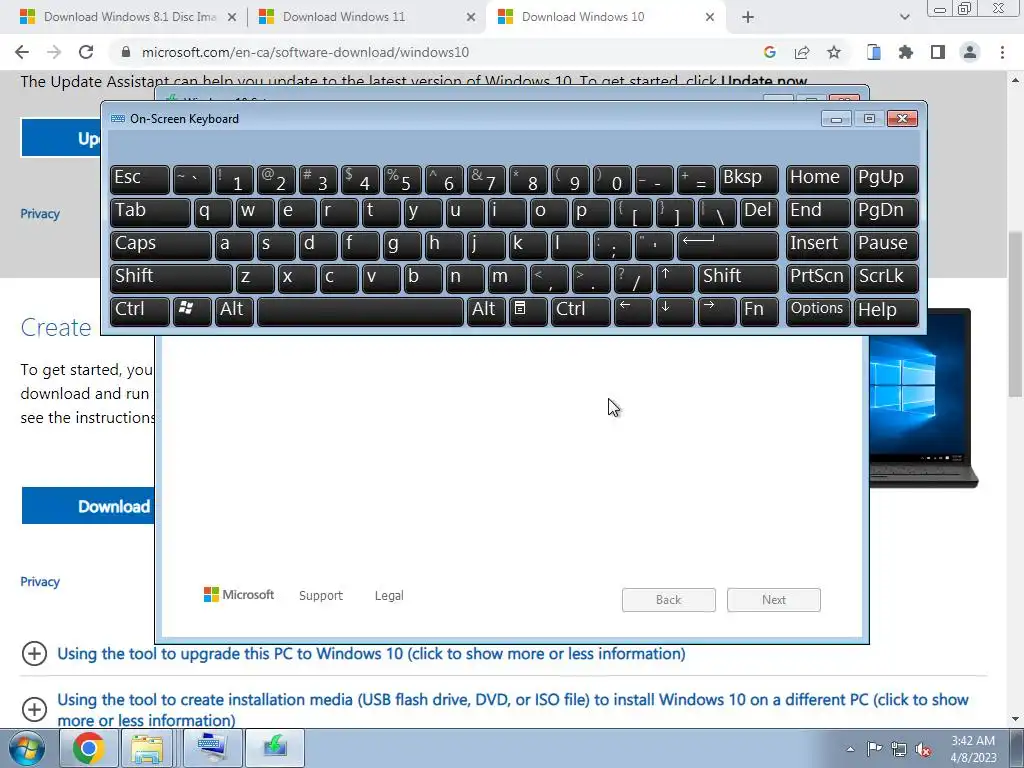Expand 'Using the tool to create installation media'

tap(513, 710)
